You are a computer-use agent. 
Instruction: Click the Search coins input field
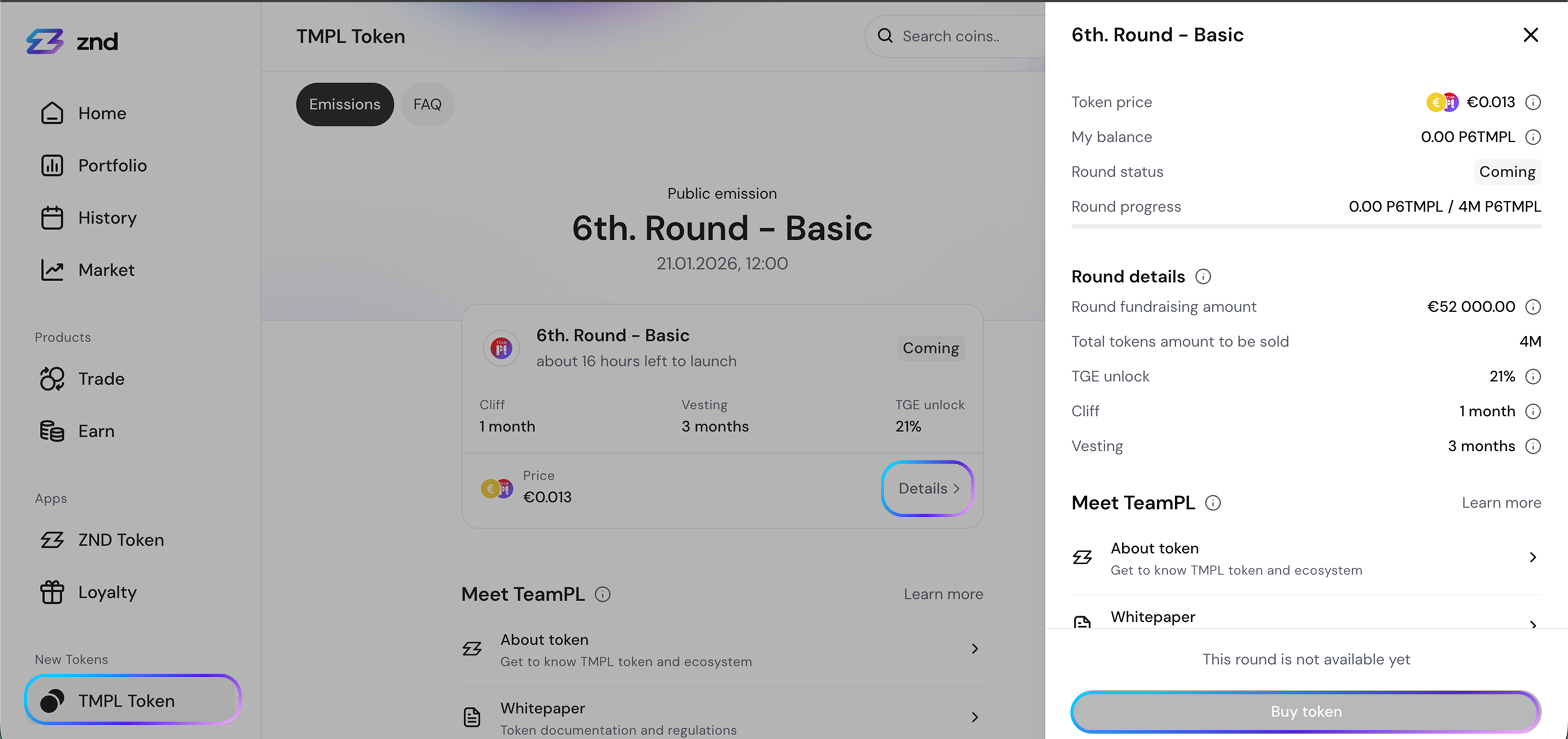click(968, 36)
